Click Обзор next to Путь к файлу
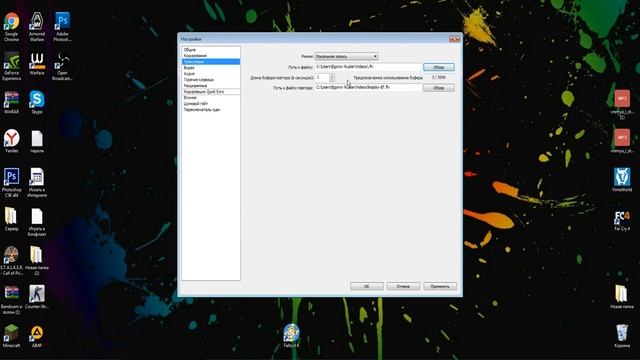 (x=438, y=67)
